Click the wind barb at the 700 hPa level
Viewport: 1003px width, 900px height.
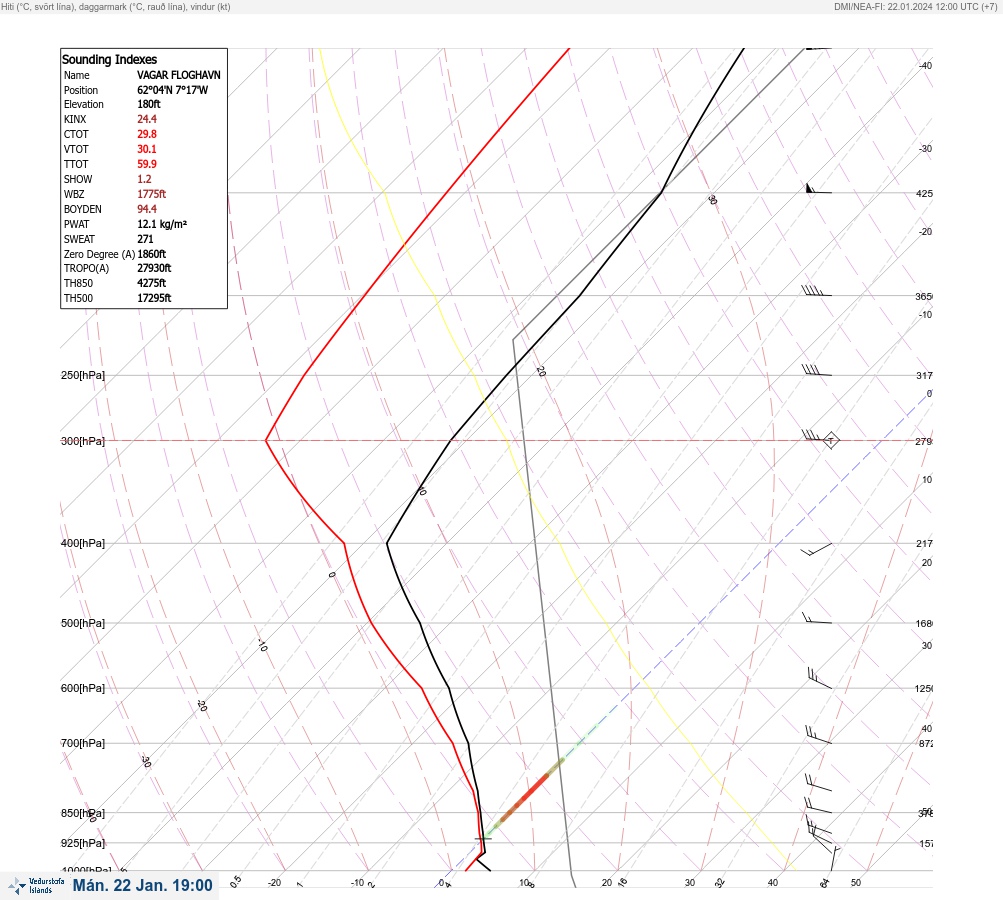point(818,735)
